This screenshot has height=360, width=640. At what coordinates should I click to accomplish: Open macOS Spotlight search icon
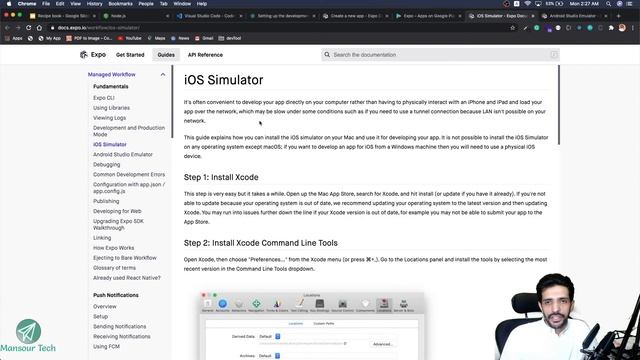click(609, 4)
